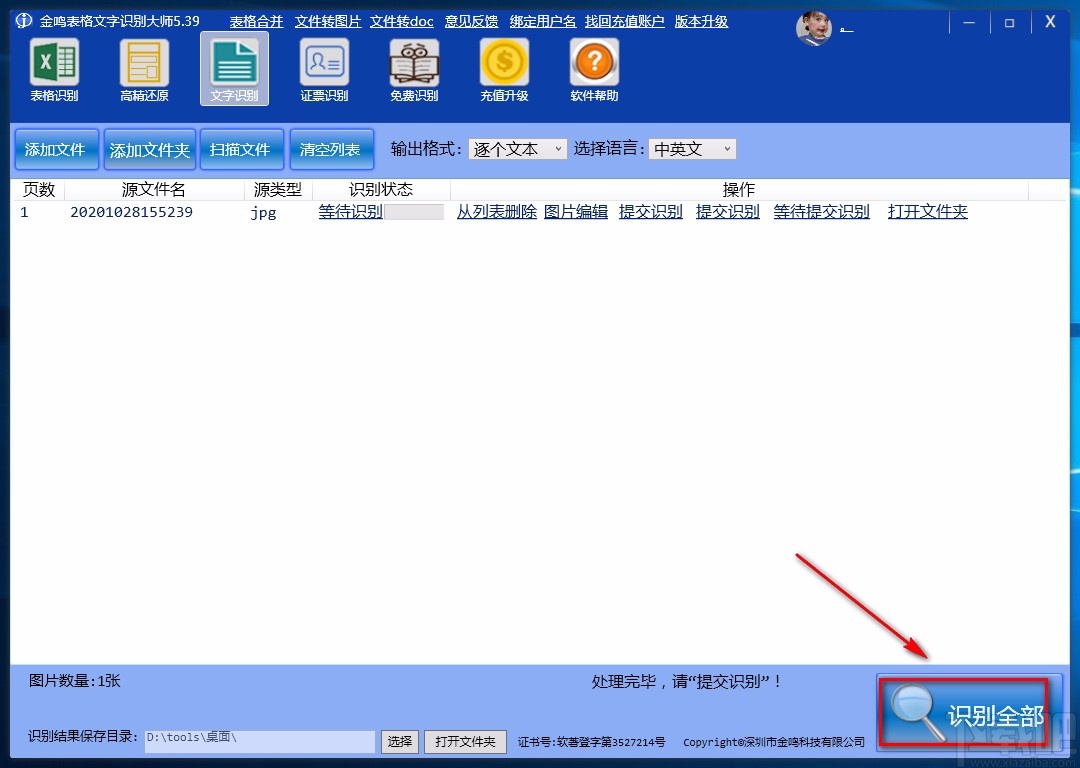Open the 输出格式 output format dropdown
Viewport: 1080px width, 768px height.
click(x=517, y=148)
